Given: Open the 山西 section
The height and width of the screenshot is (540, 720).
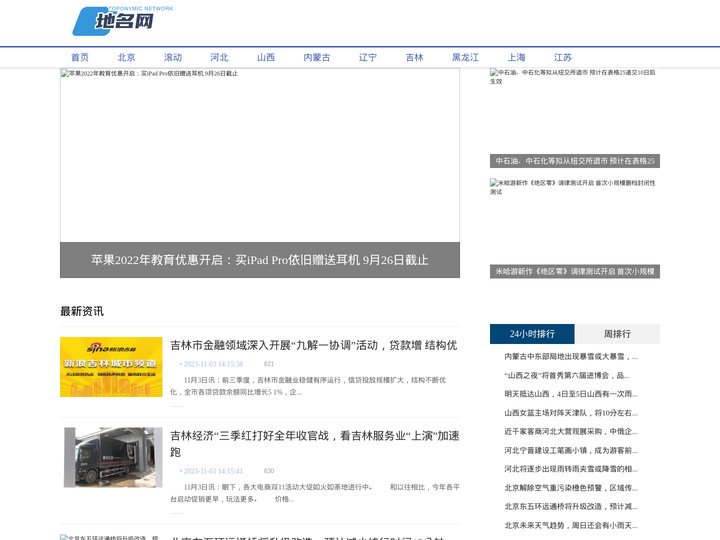Looking at the screenshot, I should [266, 57].
